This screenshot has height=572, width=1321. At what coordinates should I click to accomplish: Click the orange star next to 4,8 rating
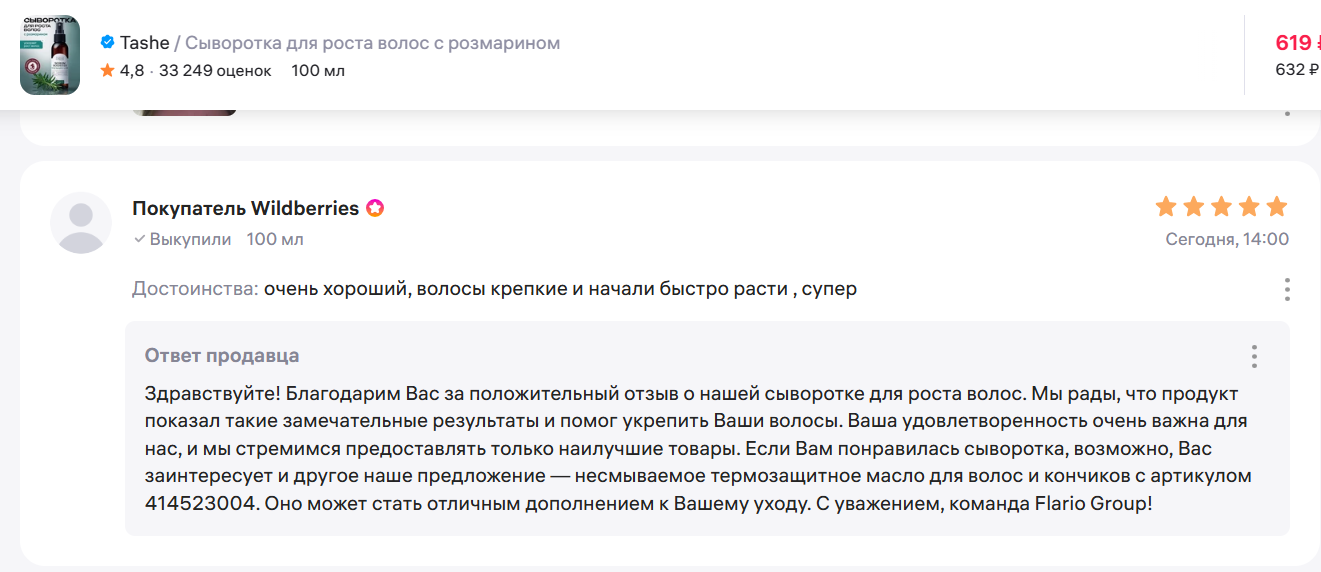click(x=107, y=71)
